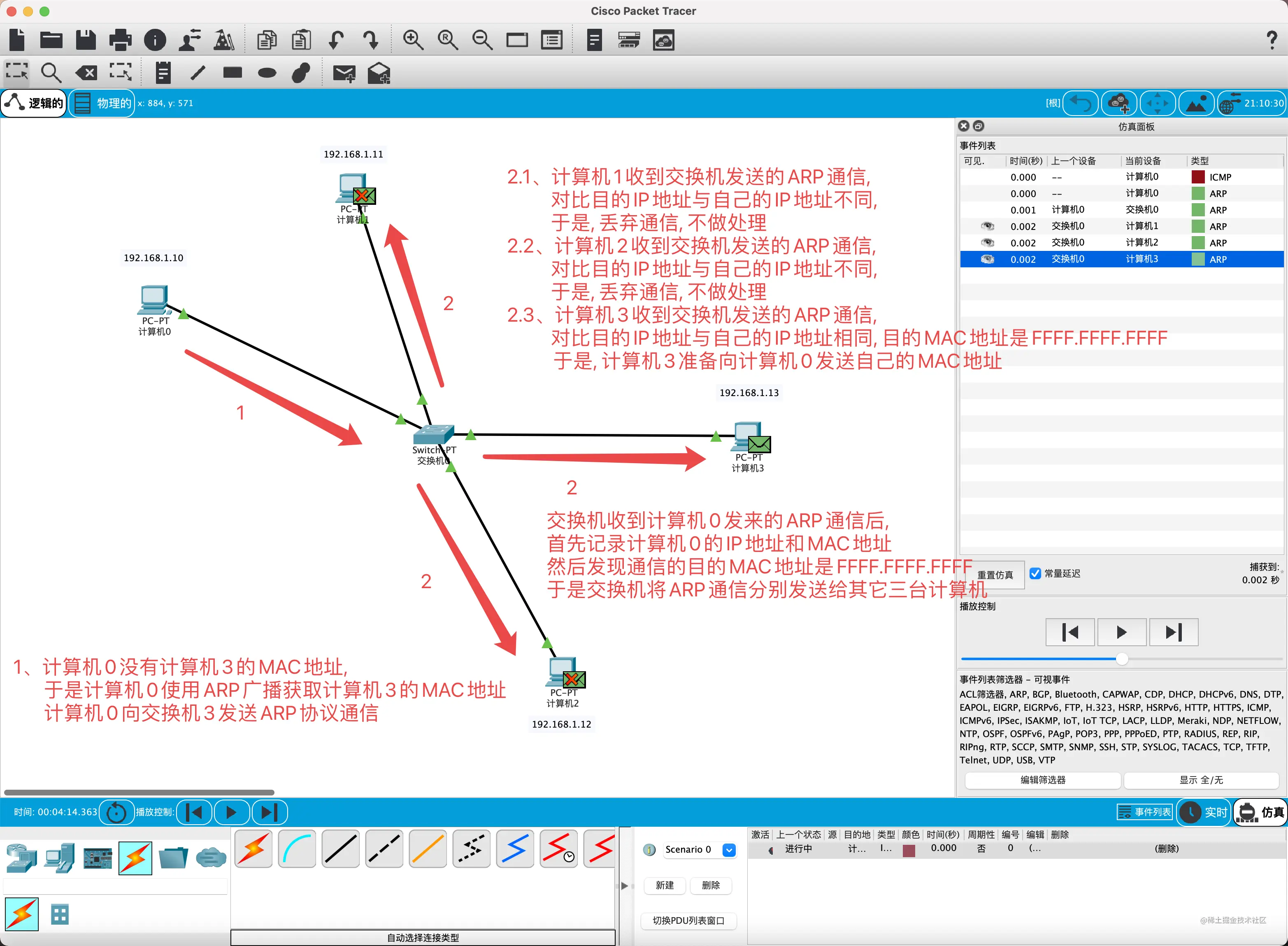Viewport: 1288px width, 946px height.
Task: Click the New file icon
Action: [16, 40]
